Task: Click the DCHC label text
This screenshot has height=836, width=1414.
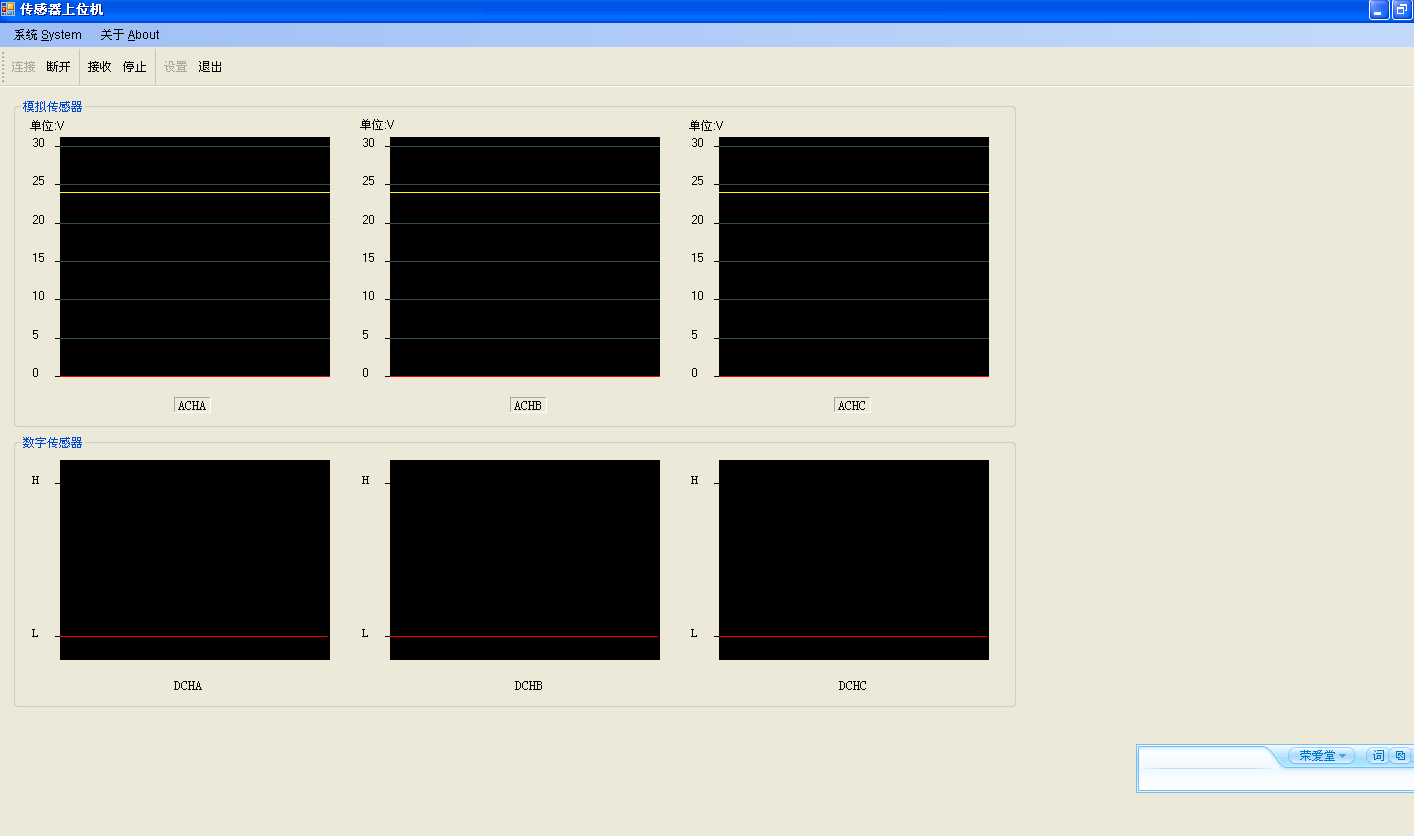Action: pos(853,686)
